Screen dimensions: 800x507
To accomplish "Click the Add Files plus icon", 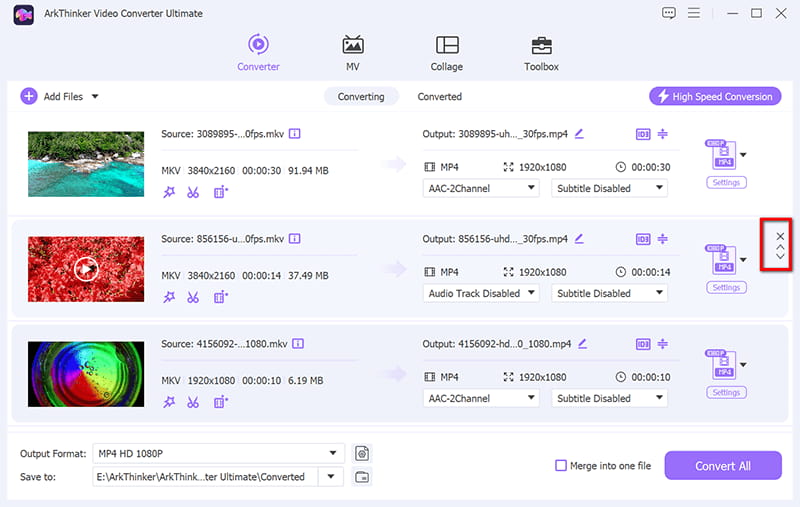I will tap(29, 96).
